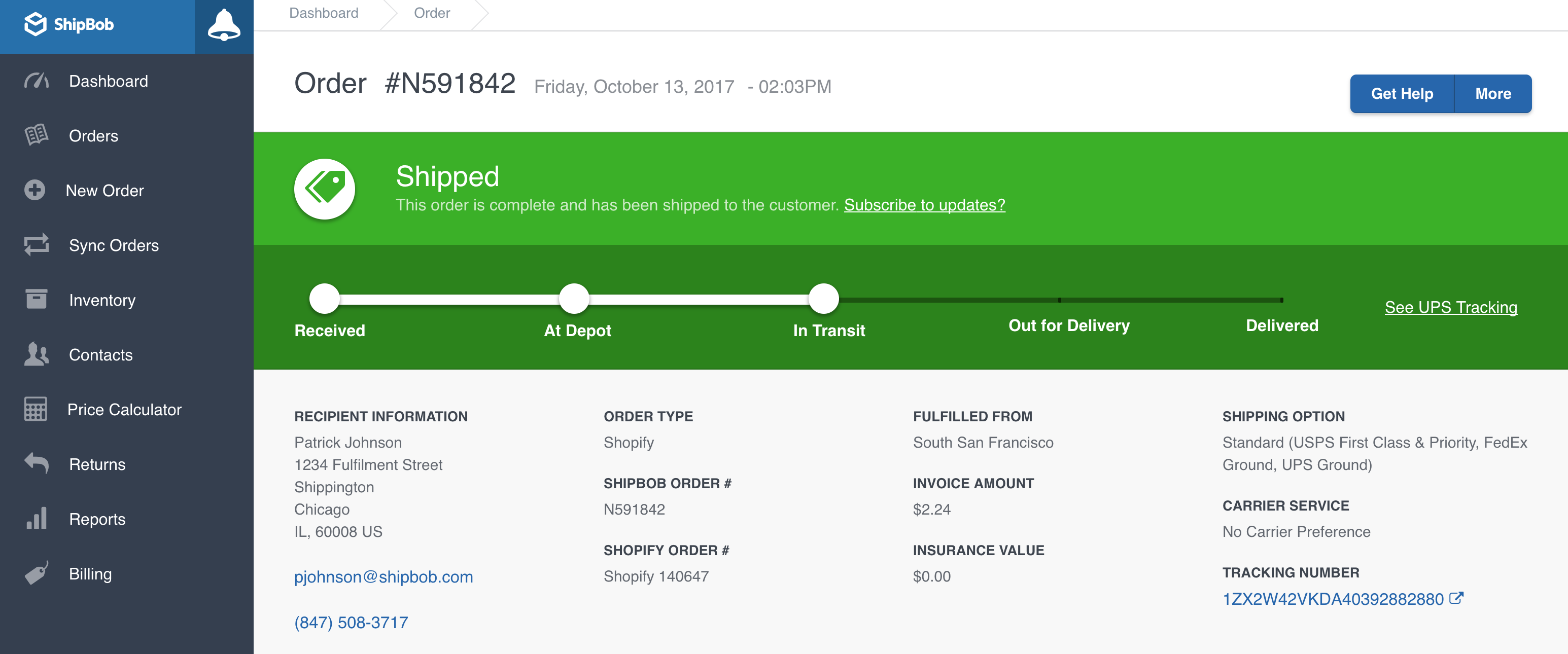Select the Orders book icon
Viewport: 1568px width, 654px height.
36,135
